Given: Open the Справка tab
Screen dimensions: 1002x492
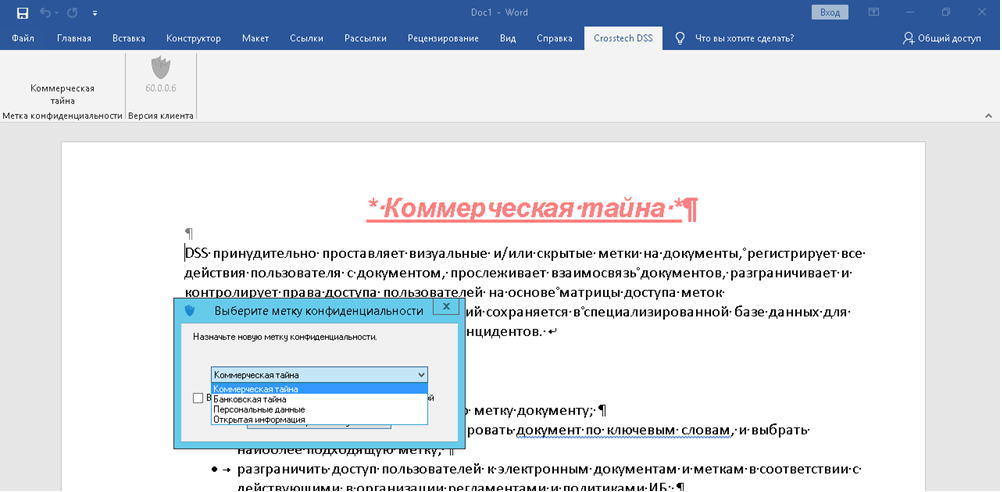Looking at the screenshot, I should [554, 38].
